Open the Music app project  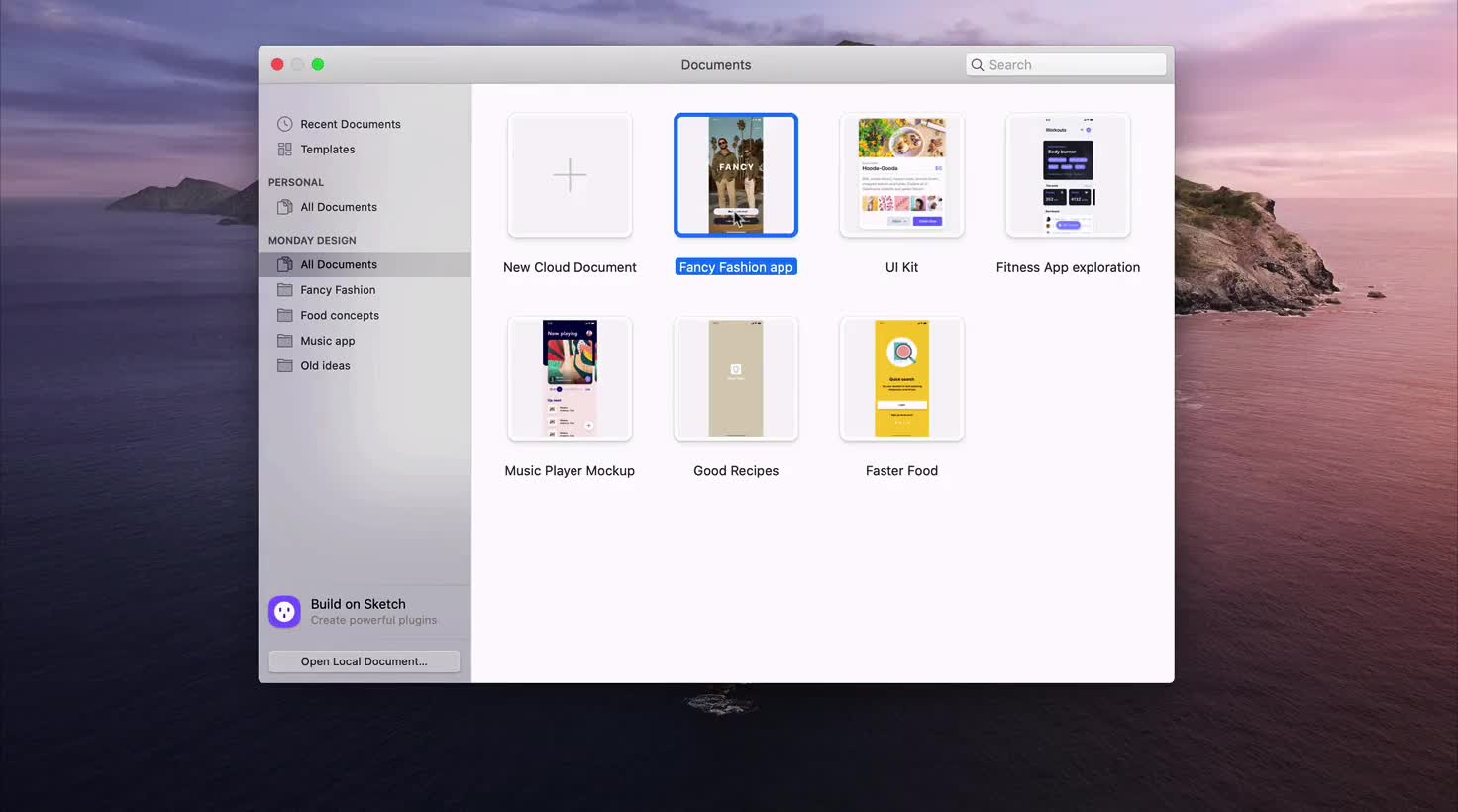tap(364, 341)
